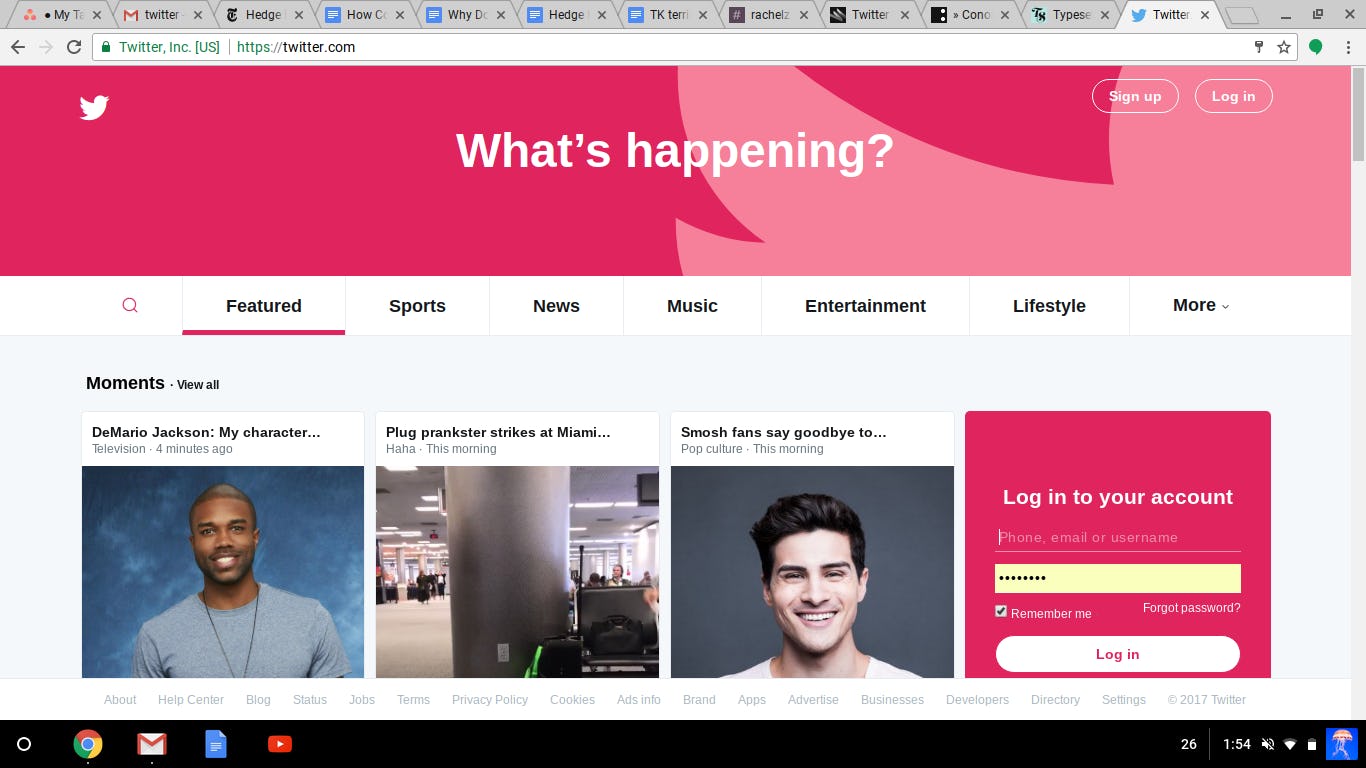Image resolution: width=1366 pixels, height=768 pixels.
Task: Open the Chrome OS launcher circle
Action: click(x=24, y=744)
